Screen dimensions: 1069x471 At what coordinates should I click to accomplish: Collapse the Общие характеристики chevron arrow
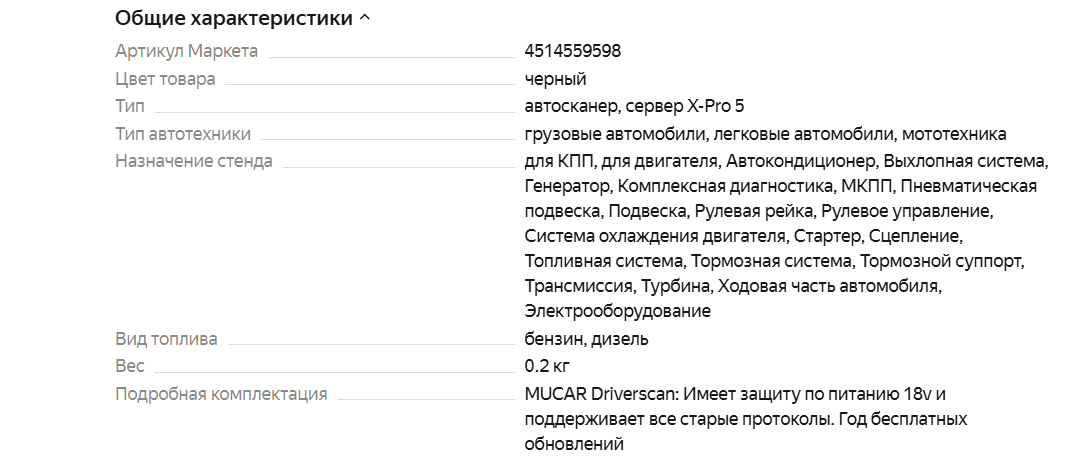364,19
